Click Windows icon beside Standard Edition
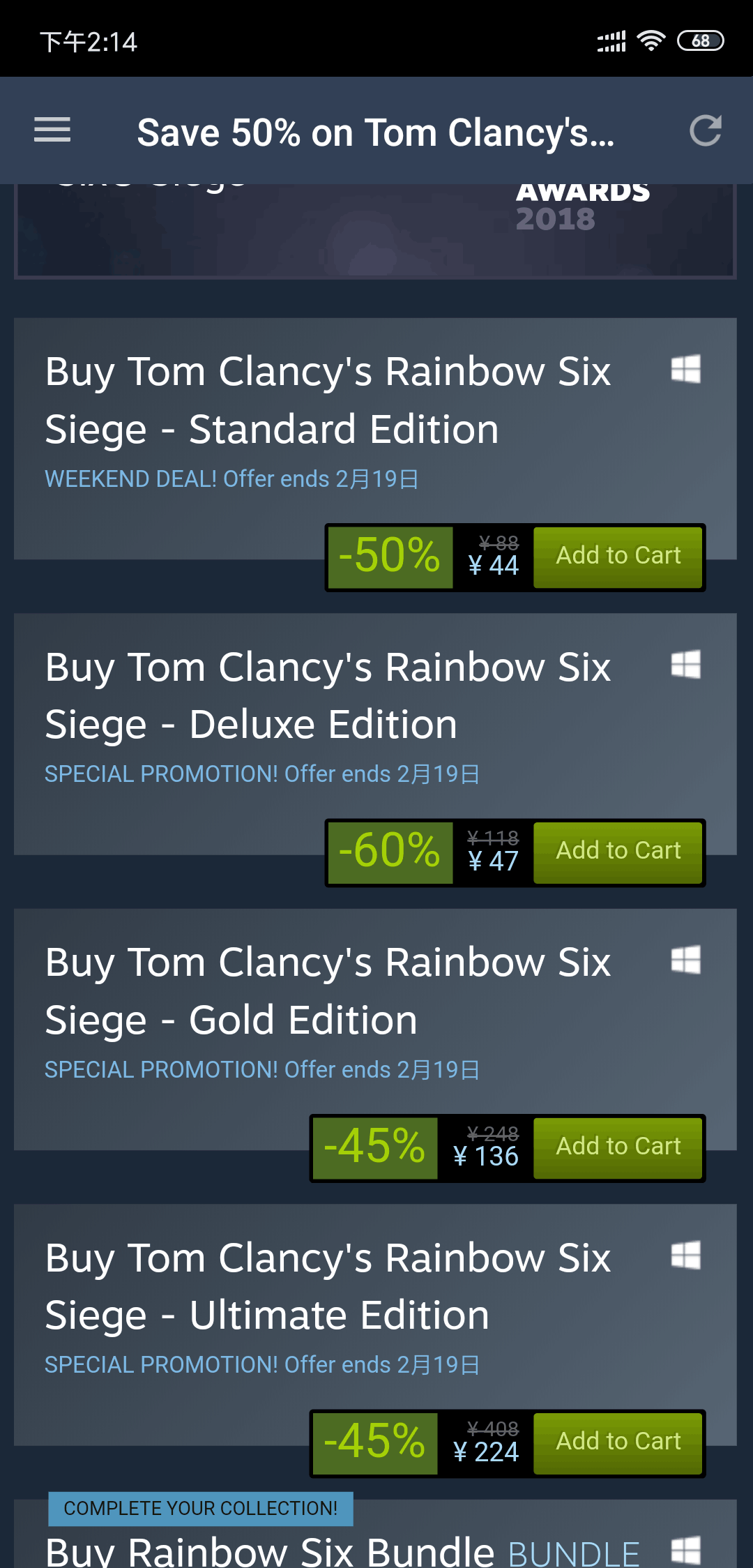753x1568 pixels. tap(685, 369)
